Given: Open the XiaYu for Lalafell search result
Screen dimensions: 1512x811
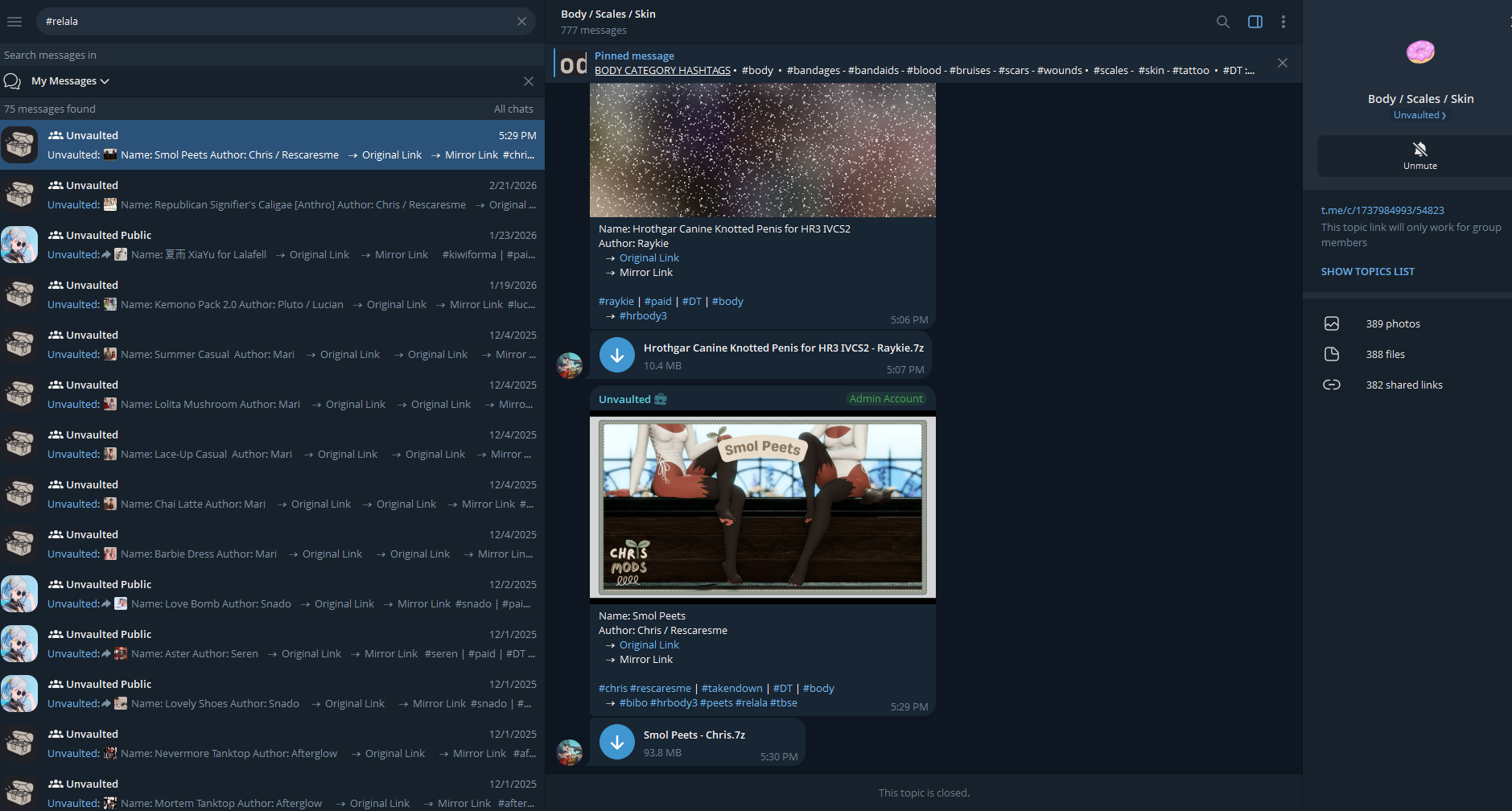Looking at the screenshot, I should (x=272, y=245).
